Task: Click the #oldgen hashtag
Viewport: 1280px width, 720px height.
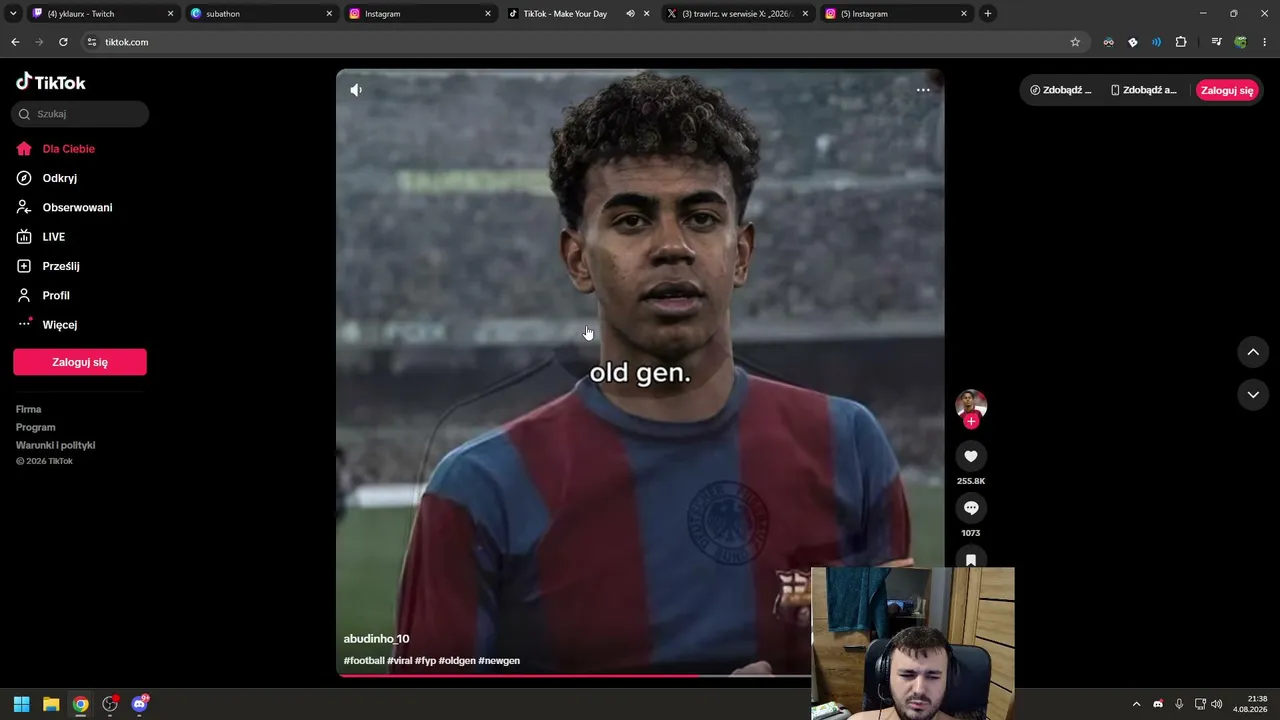Action: (457, 661)
